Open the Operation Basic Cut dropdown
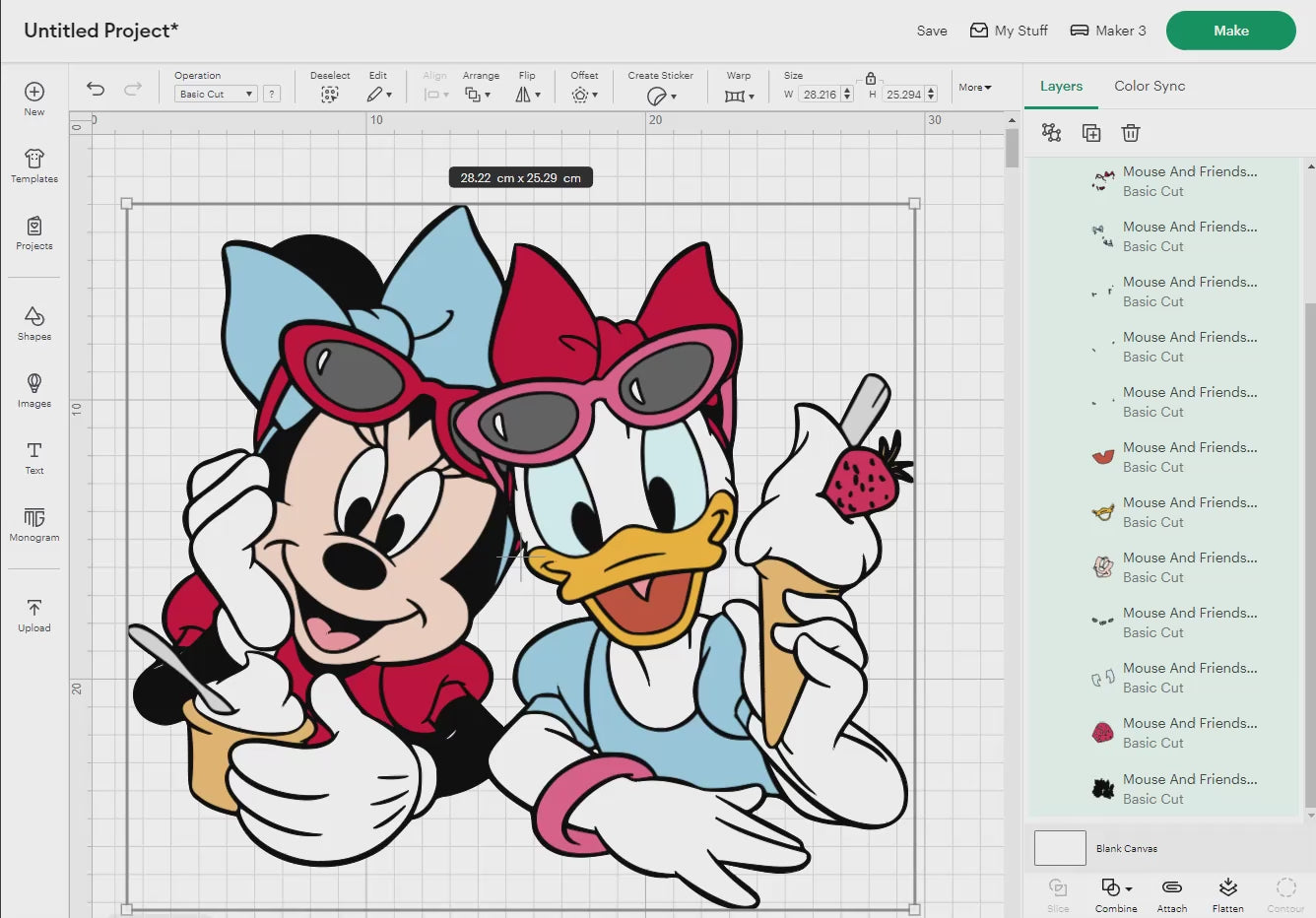This screenshot has height=918, width=1316. point(216,94)
